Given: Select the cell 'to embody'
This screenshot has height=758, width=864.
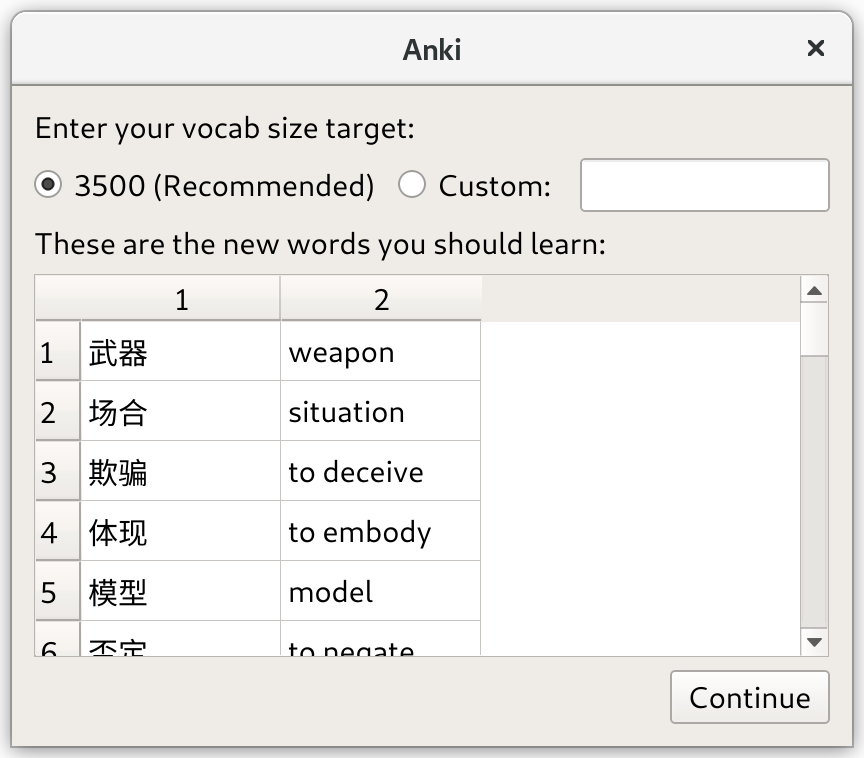Looking at the screenshot, I should (380, 531).
